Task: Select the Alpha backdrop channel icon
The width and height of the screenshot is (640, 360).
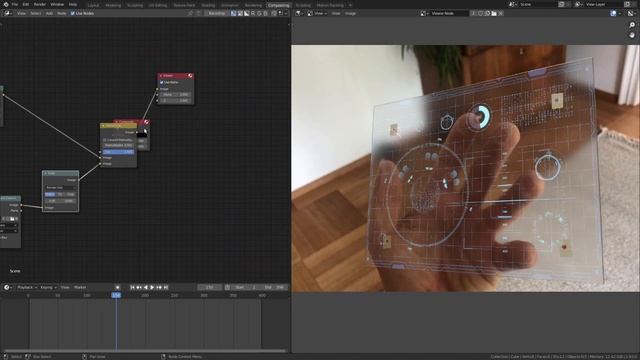Action: pos(247,13)
